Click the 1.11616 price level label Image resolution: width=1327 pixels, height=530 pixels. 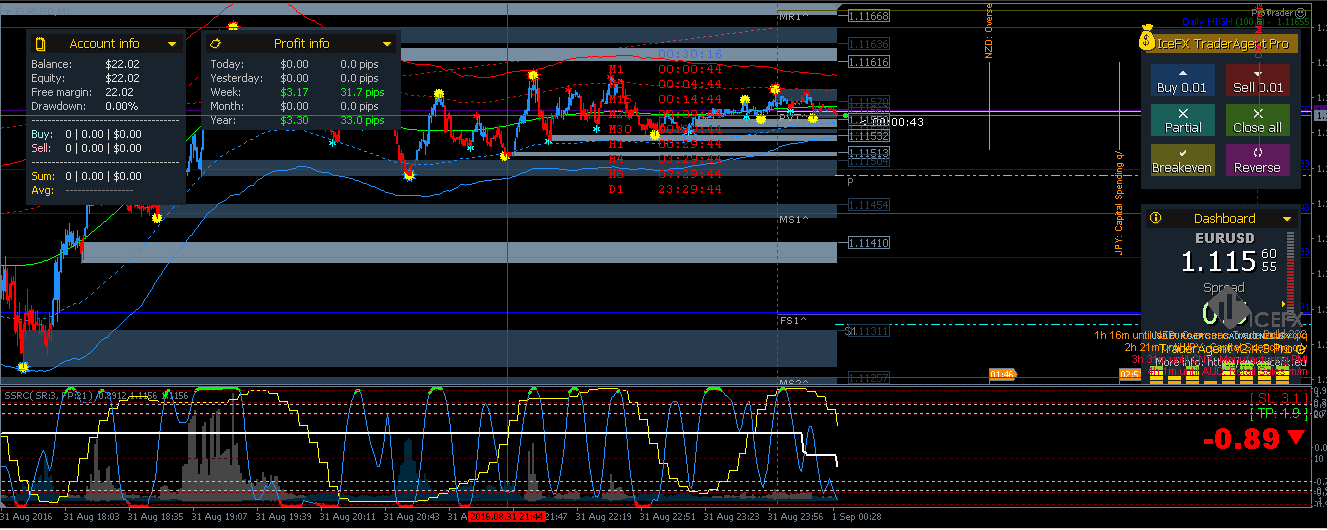(x=868, y=62)
